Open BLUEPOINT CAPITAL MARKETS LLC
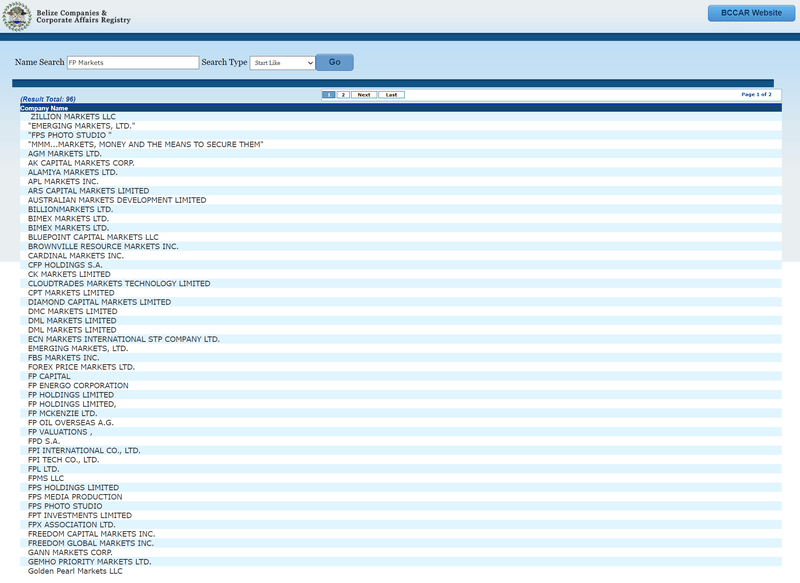Viewport: 800px width, 583px height. tap(93, 237)
